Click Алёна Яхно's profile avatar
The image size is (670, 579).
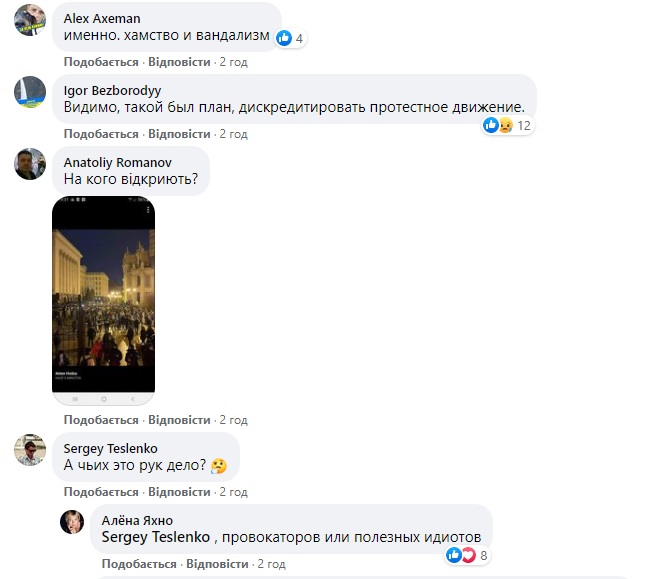(72, 522)
